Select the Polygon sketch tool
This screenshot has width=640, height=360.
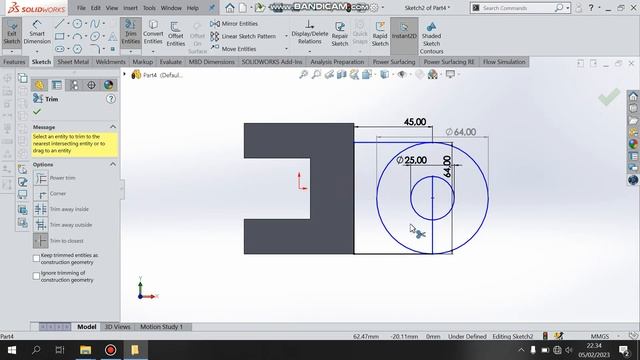coord(77,49)
